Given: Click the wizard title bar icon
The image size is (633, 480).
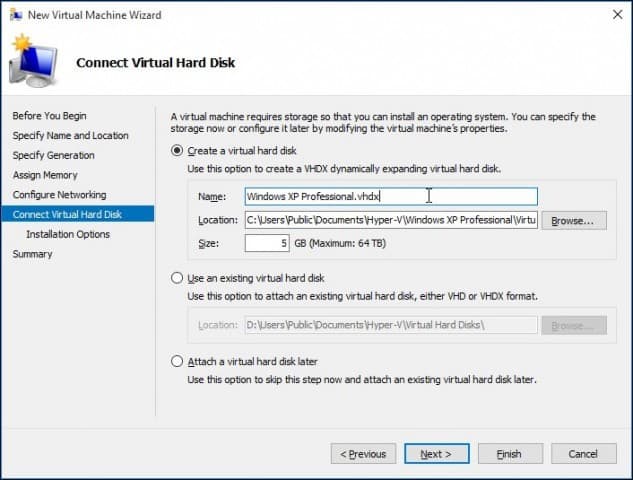Looking at the screenshot, I should tap(16, 15).
